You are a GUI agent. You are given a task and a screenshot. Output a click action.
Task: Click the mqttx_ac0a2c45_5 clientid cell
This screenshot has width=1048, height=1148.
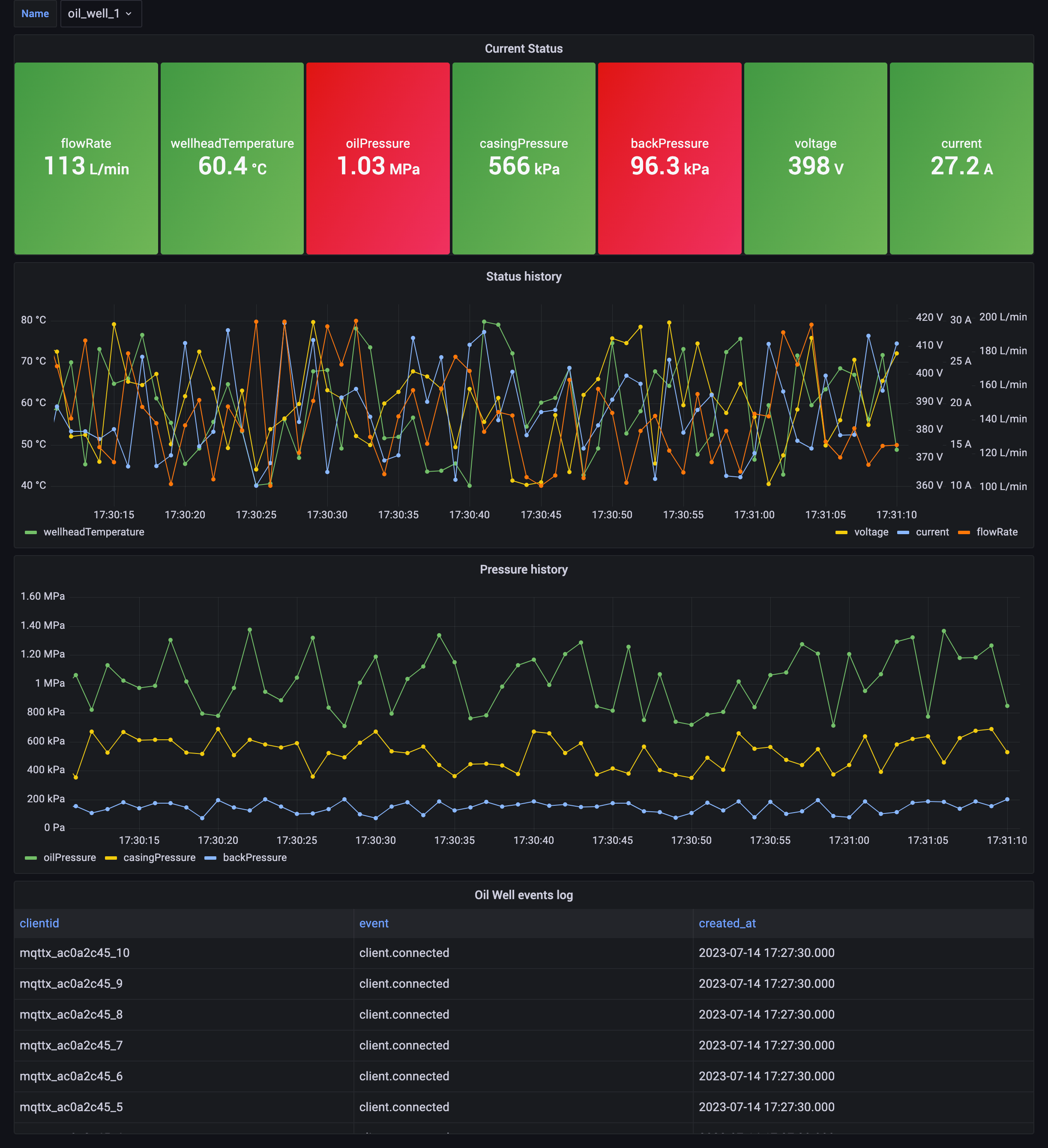(183, 1107)
